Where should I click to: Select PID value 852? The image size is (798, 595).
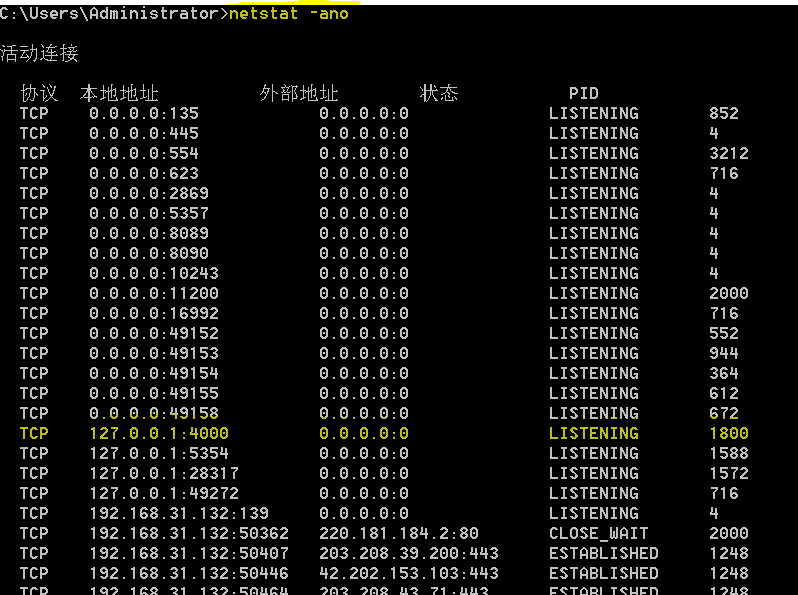(x=724, y=114)
